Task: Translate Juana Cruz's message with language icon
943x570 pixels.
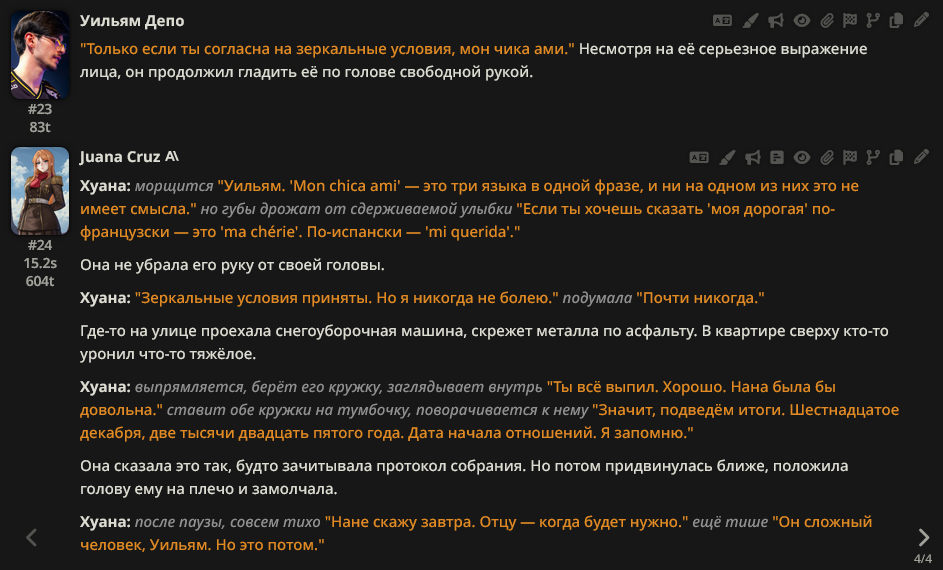Action: [699, 158]
